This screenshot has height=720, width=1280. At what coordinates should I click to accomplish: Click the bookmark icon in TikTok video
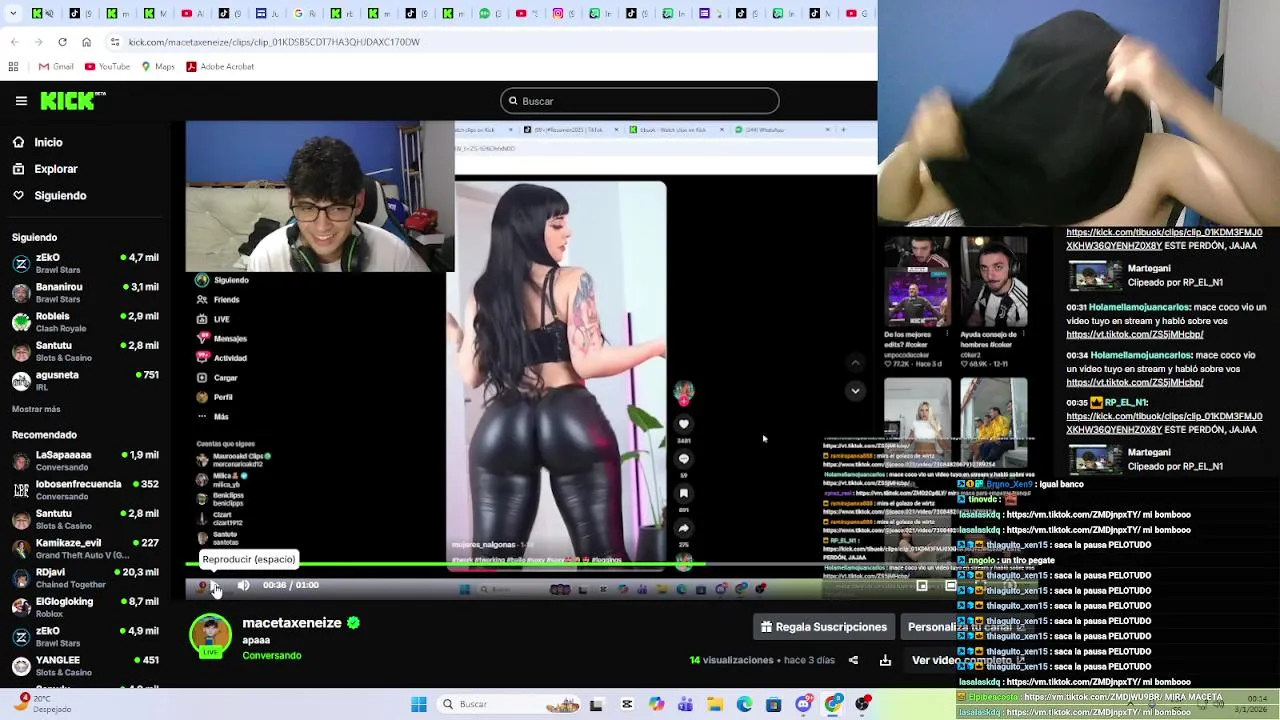684,493
